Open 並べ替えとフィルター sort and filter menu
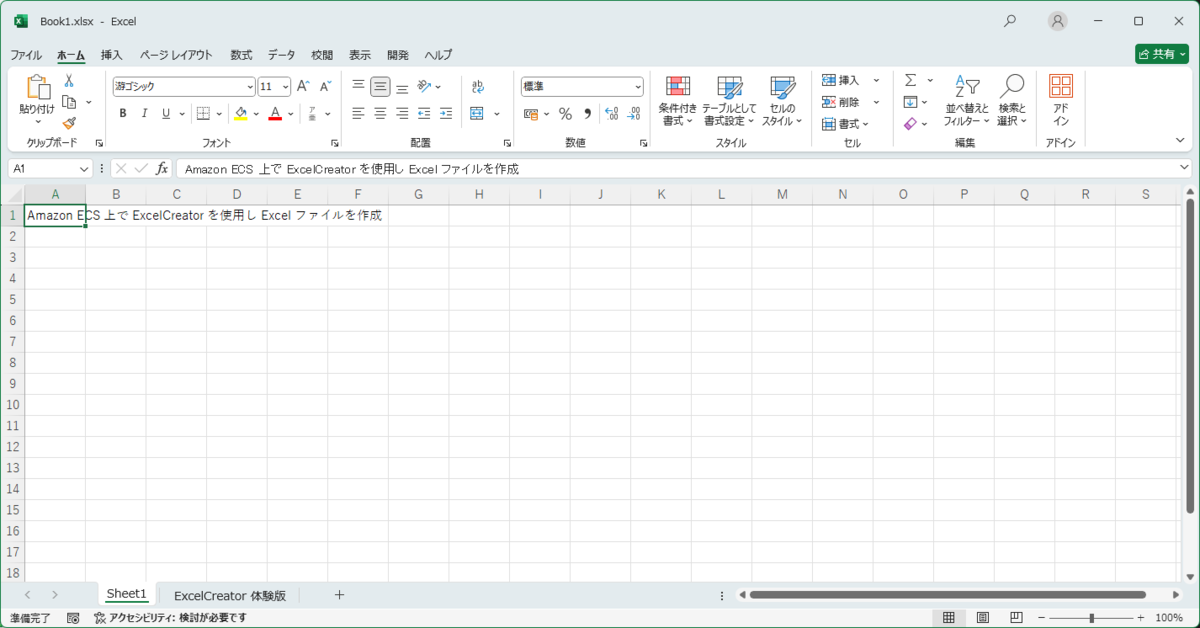1200x628 pixels. point(966,101)
